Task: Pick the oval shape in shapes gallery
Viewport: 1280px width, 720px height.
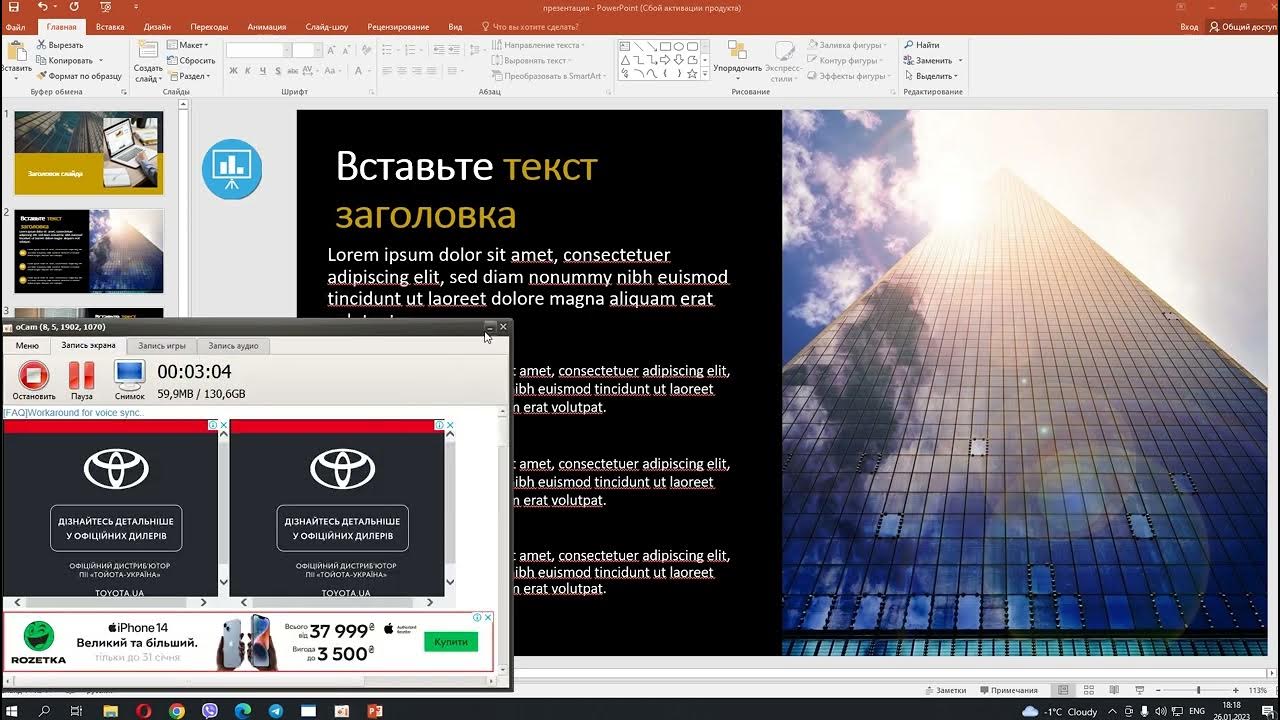Action: click(678, 46)
